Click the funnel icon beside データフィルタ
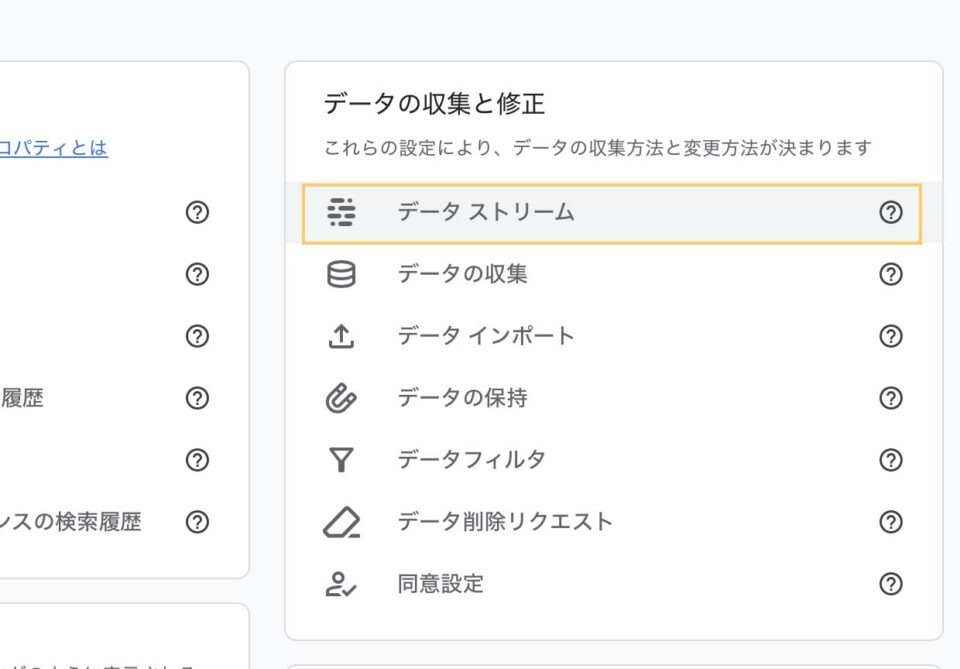Image resolution: width=960 pixels, height=669 pixels. click(x=341, y=460)
